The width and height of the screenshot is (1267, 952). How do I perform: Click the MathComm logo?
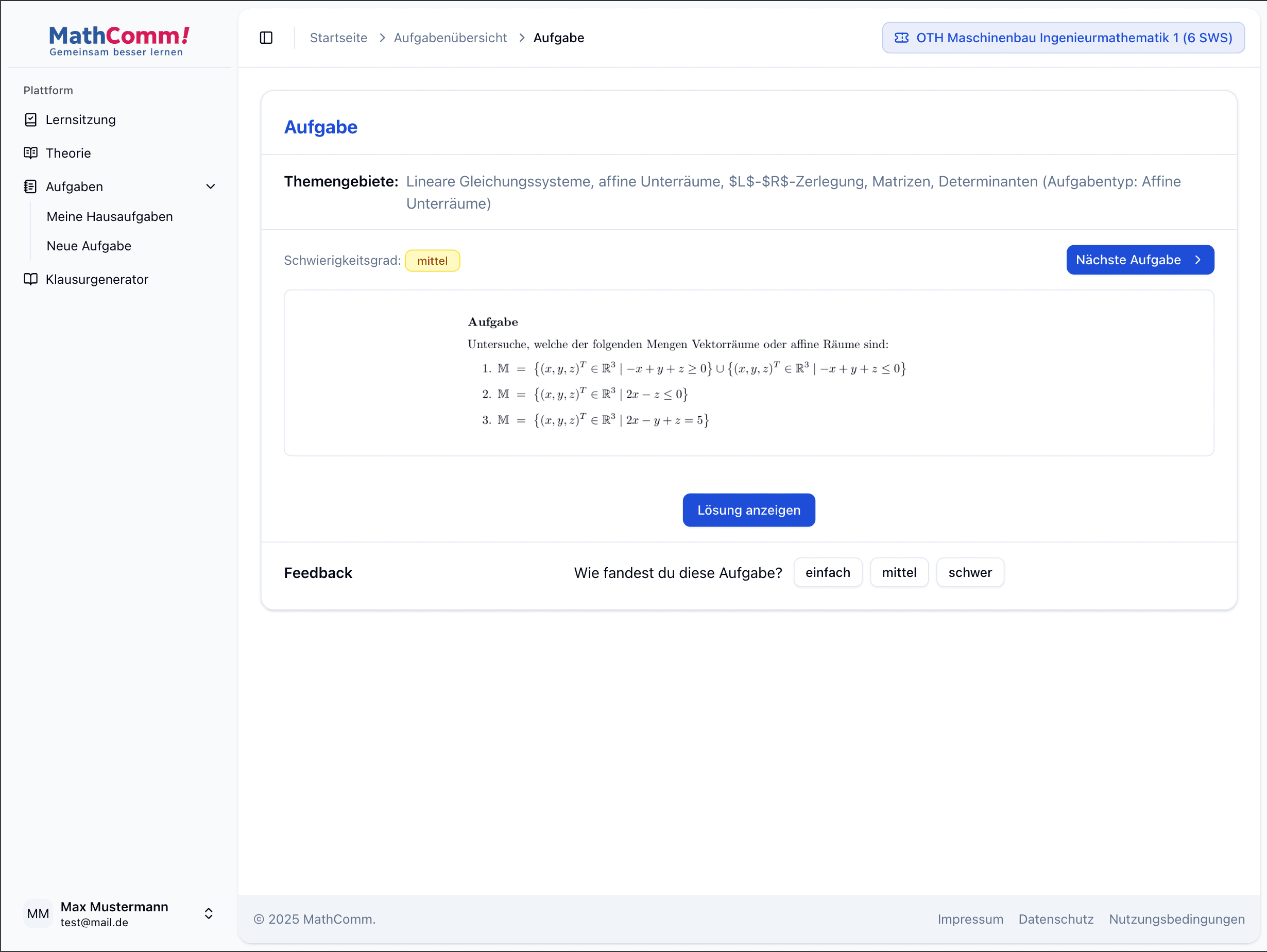tap(119, 41)
